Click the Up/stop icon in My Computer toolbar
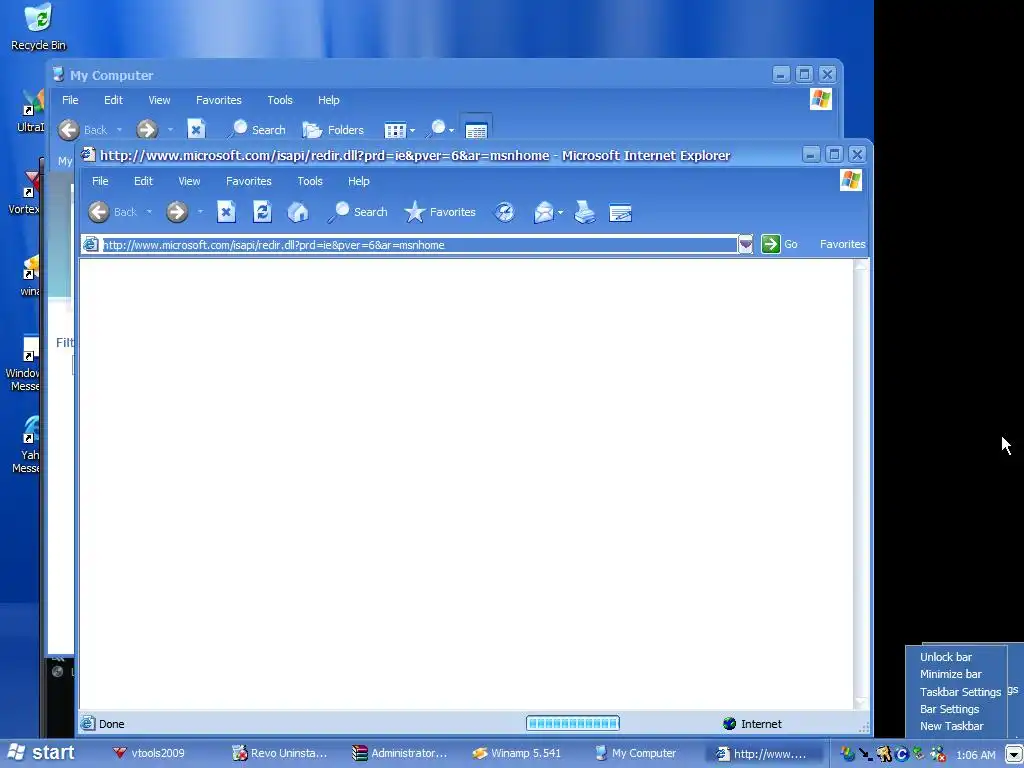 [197, 129]
